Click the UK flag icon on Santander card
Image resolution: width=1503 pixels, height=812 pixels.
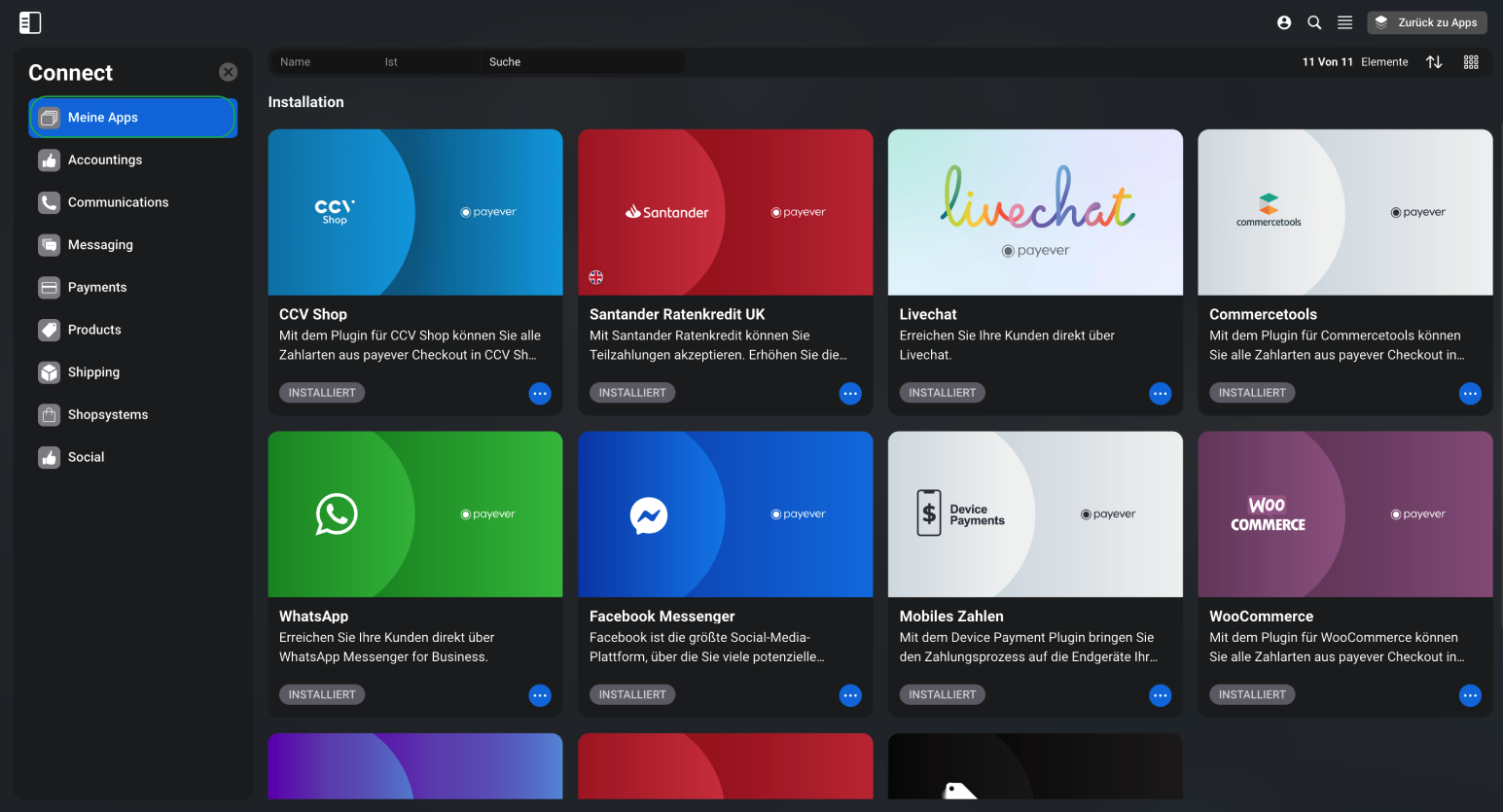[x=596, y=277]
